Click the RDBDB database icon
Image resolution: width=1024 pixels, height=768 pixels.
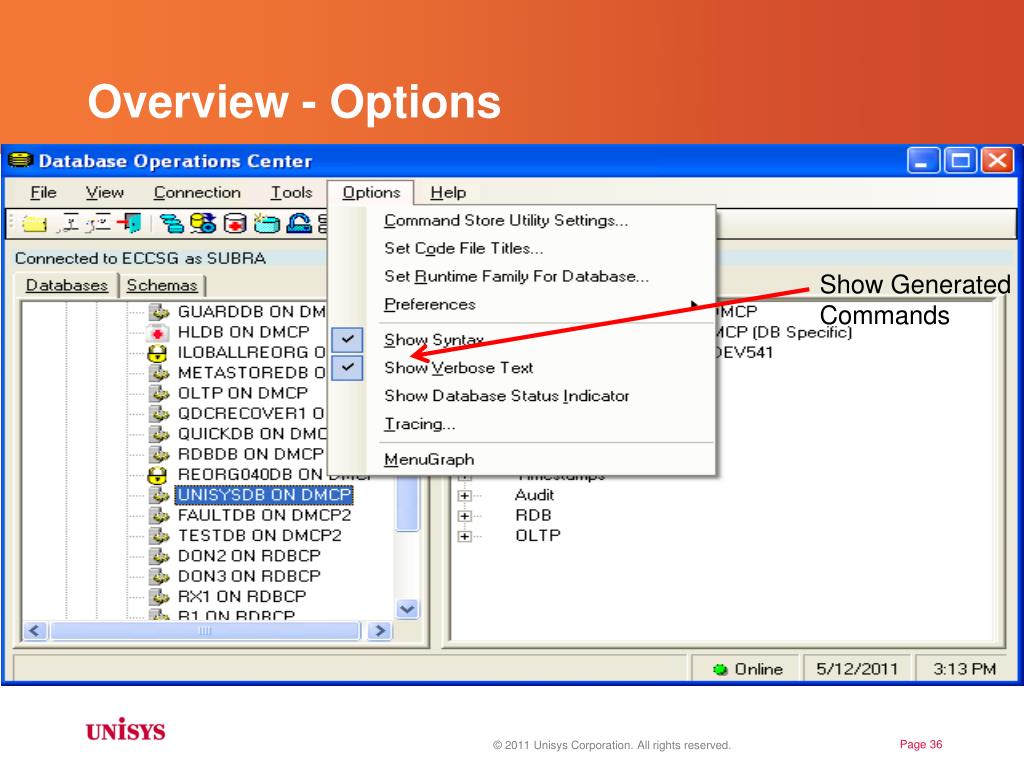tap(158, 454)
